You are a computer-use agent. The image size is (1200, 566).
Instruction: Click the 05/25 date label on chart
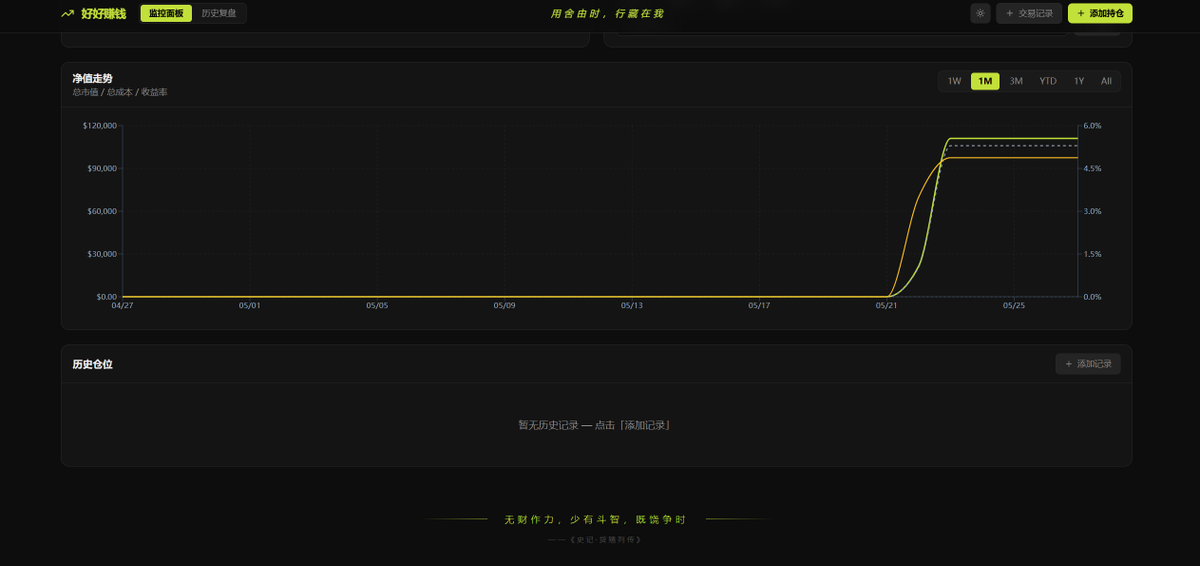coord(1014,306)
